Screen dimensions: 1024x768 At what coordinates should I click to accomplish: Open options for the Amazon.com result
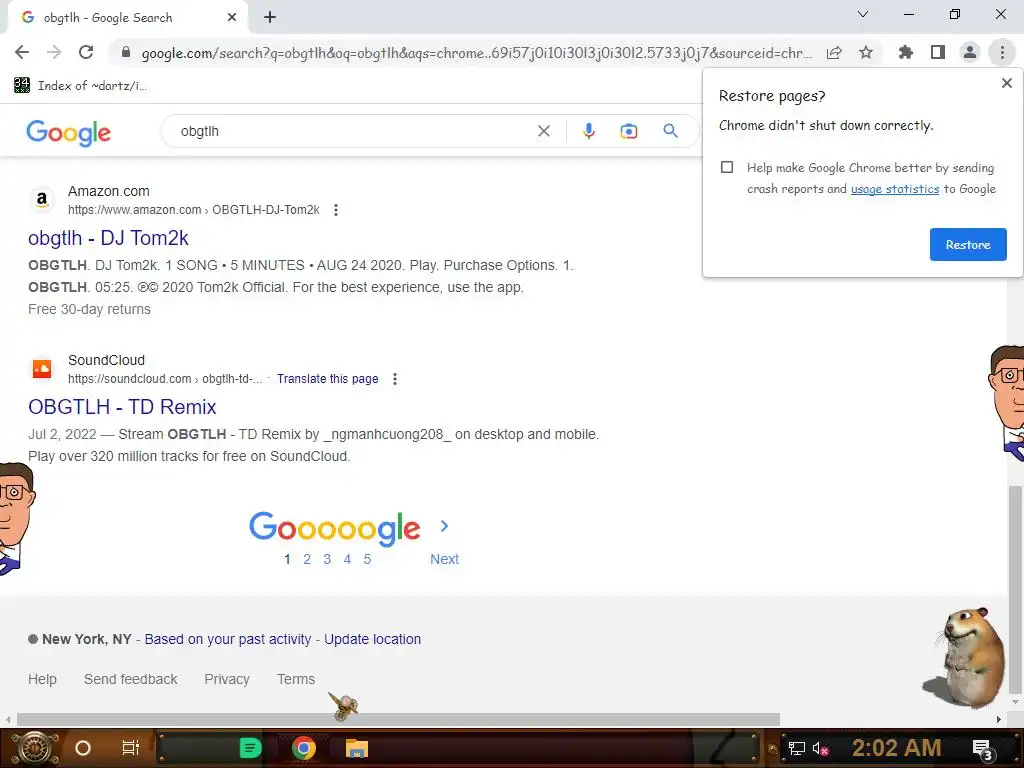(336, 210)
